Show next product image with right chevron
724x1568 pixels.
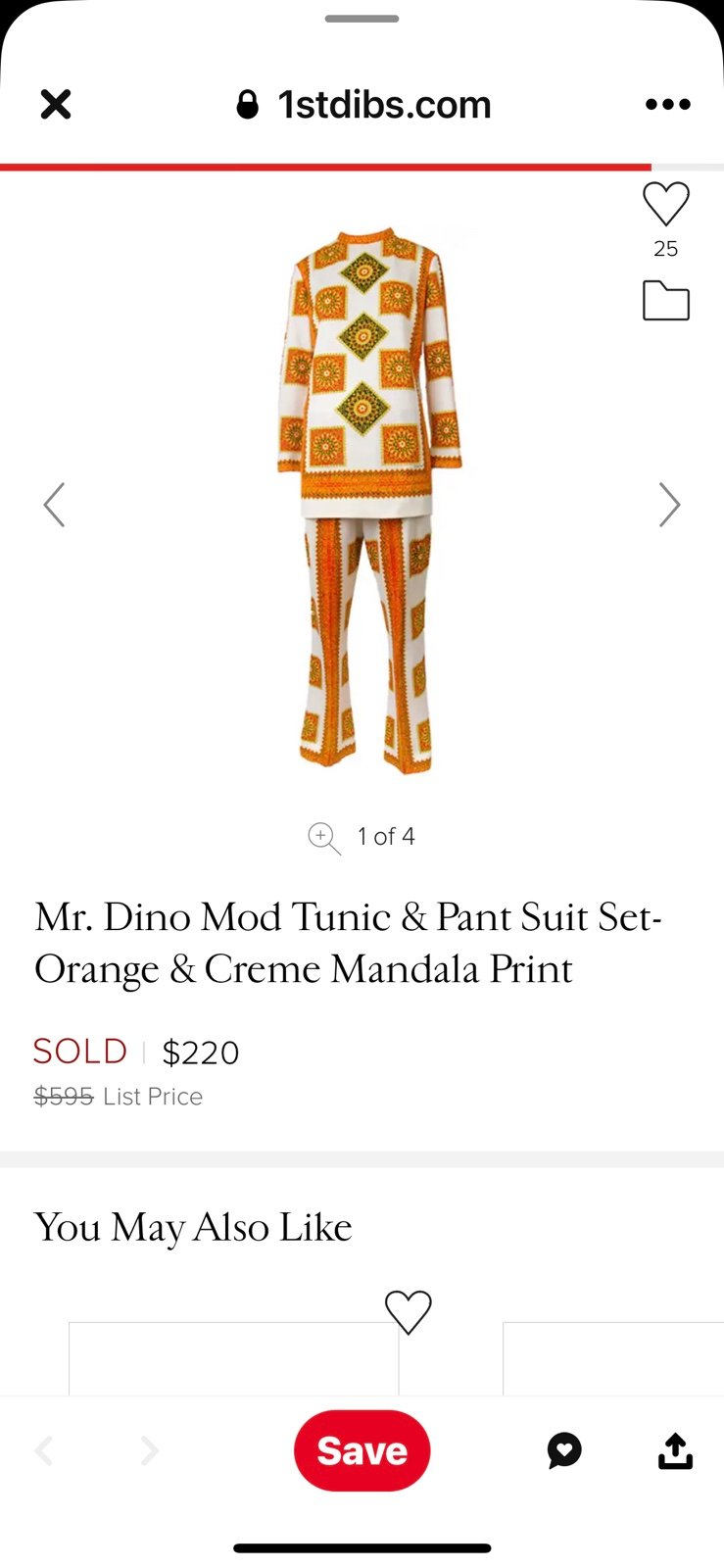[669, 505]
